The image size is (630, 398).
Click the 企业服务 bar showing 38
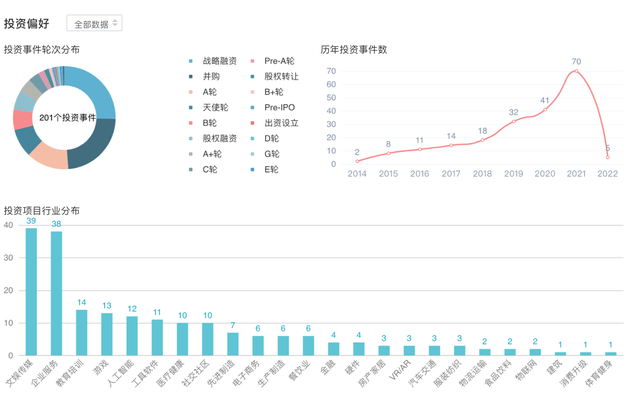(x=56, y=294)
